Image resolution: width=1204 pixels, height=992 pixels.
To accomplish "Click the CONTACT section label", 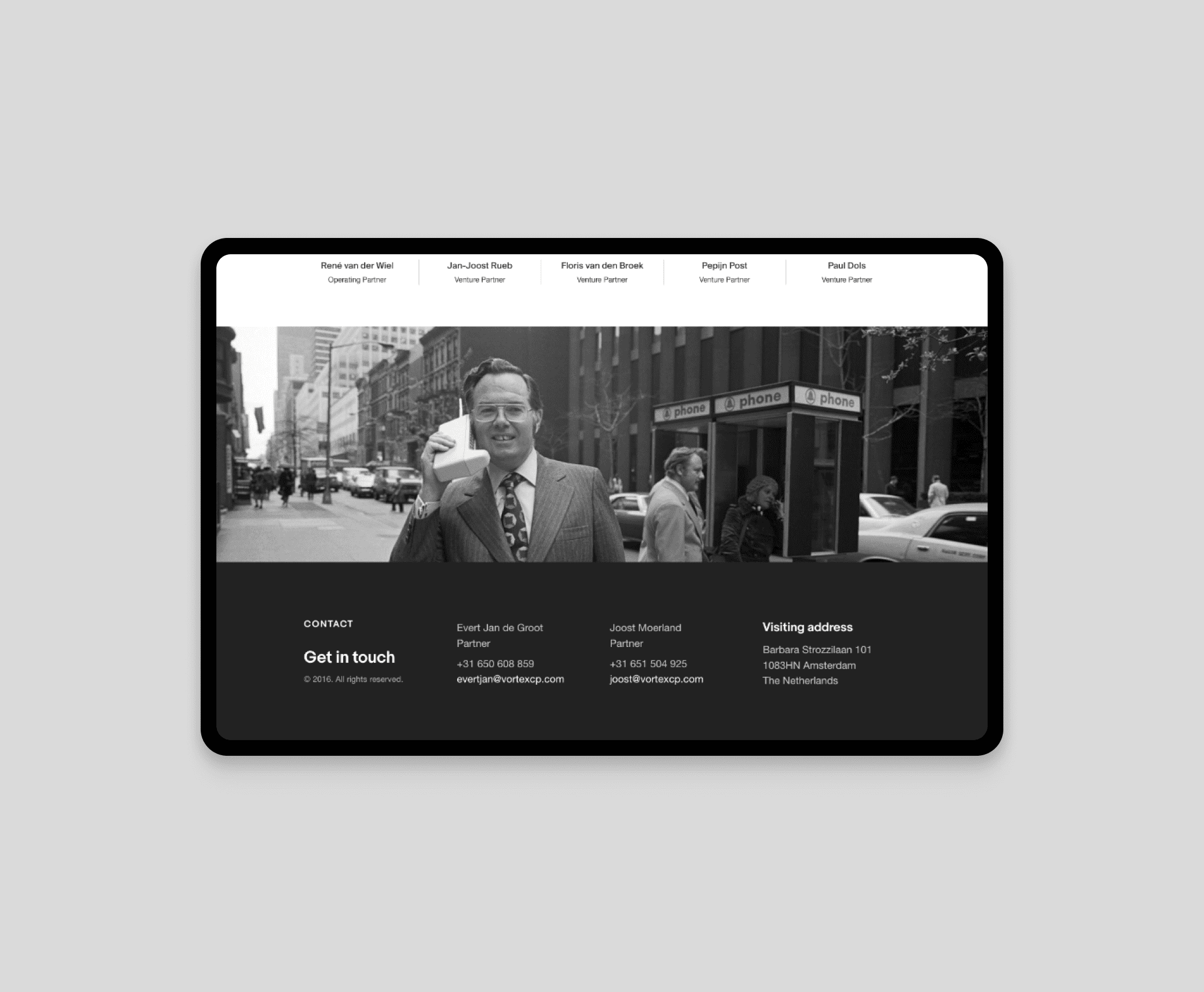I will (x=330, y=624).
